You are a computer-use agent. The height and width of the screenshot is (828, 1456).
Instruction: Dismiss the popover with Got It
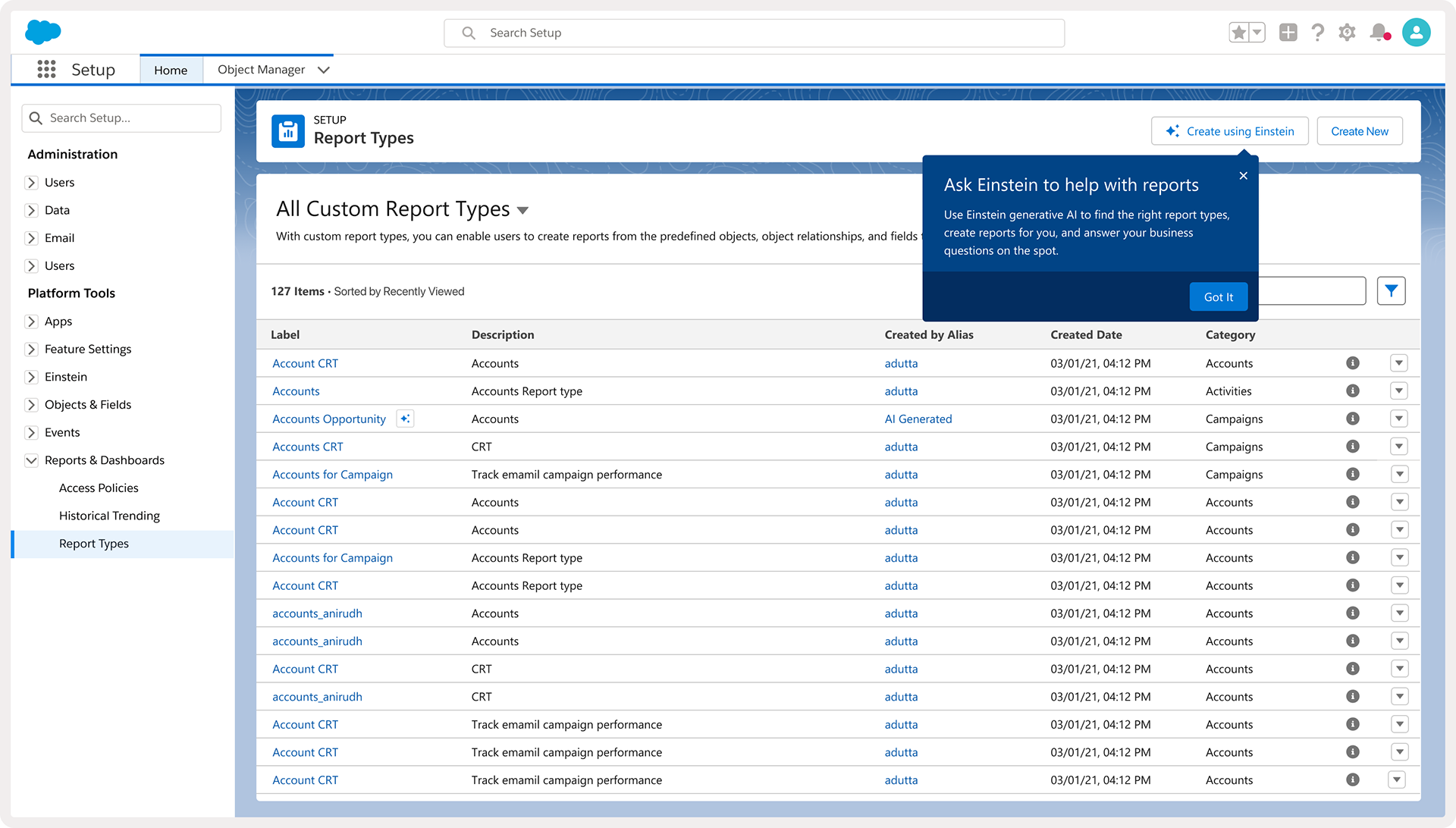1219,297
